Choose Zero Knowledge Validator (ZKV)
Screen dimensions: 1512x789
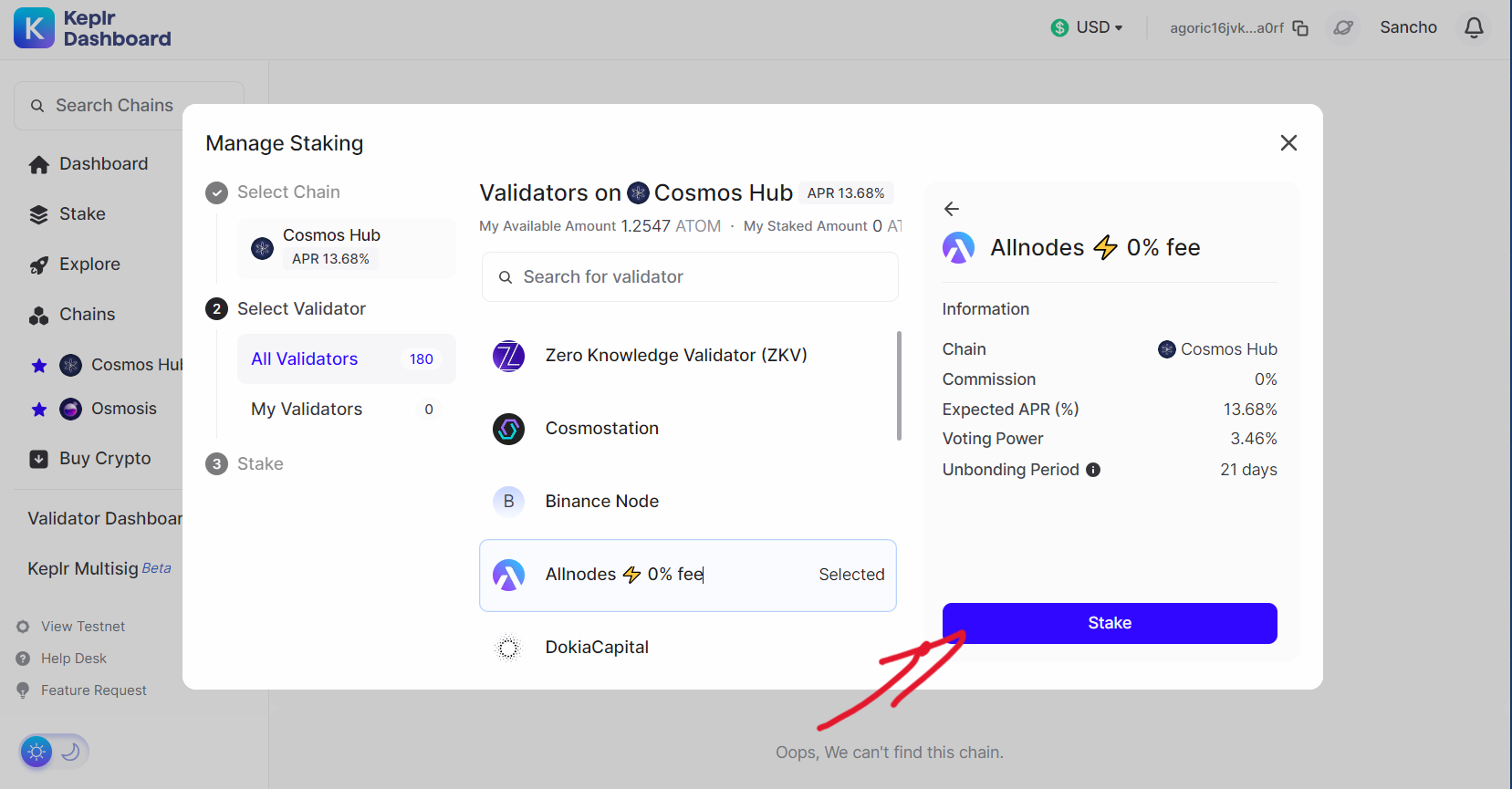tap(688, 356)
